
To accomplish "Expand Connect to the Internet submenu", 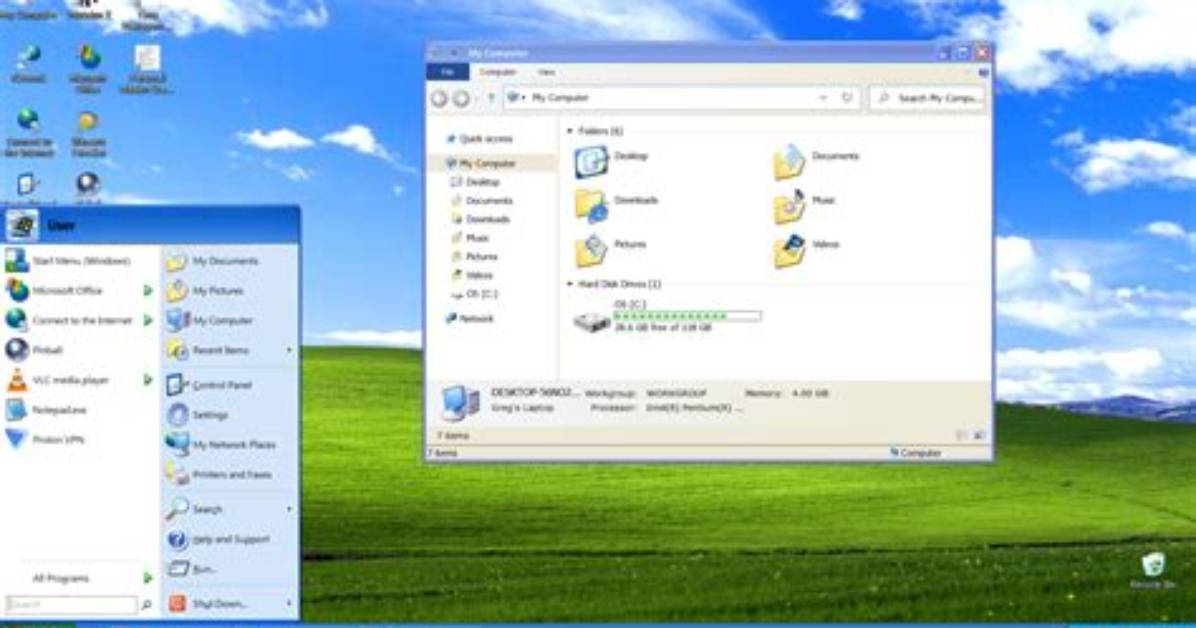I will (148, 320).
